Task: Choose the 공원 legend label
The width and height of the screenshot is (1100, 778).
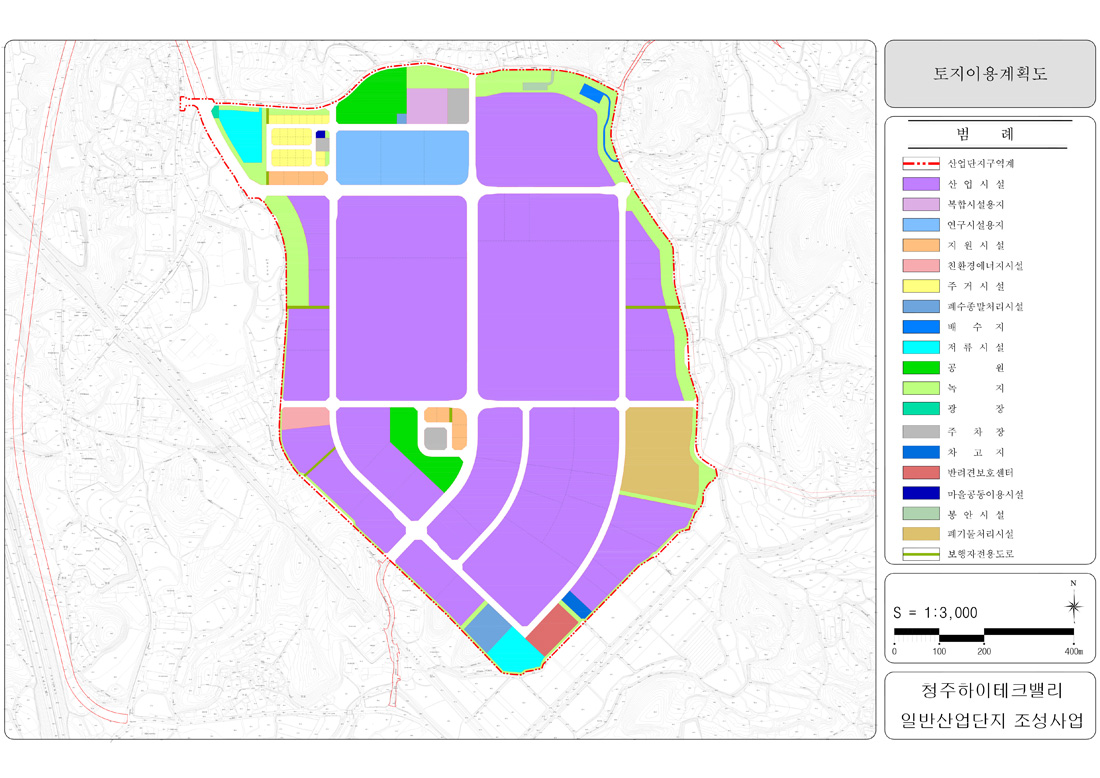Action: (x=976, y=368)
